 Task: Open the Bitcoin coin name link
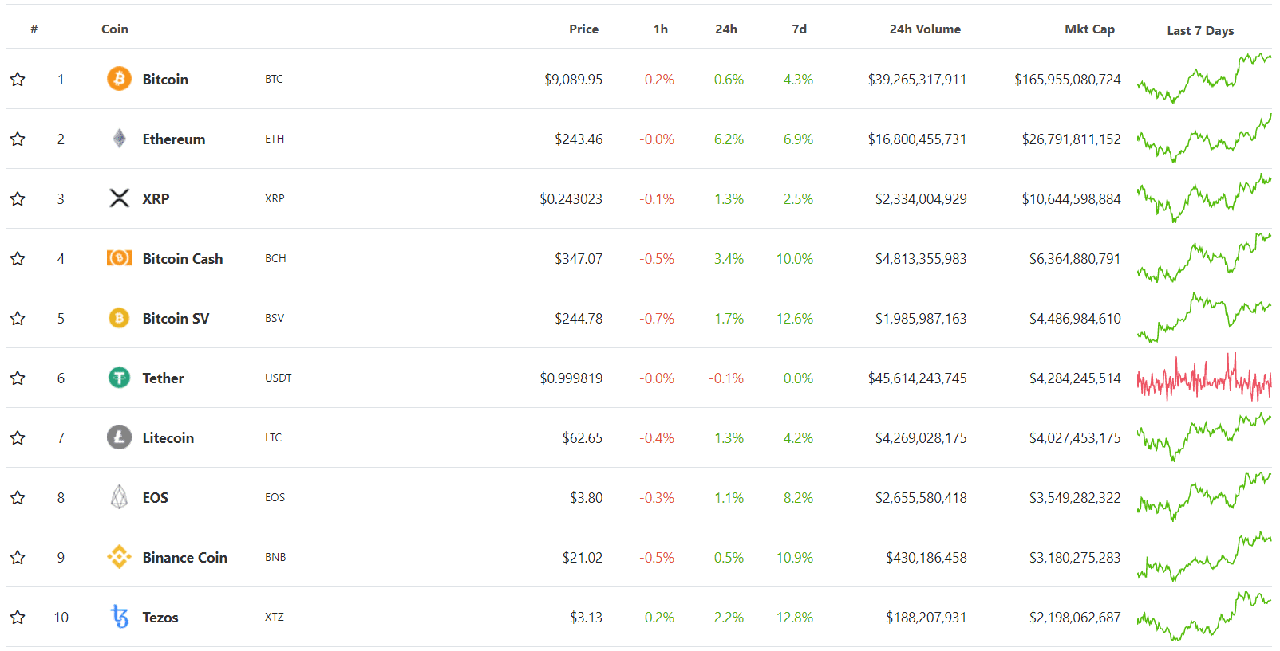coord(165,79)
